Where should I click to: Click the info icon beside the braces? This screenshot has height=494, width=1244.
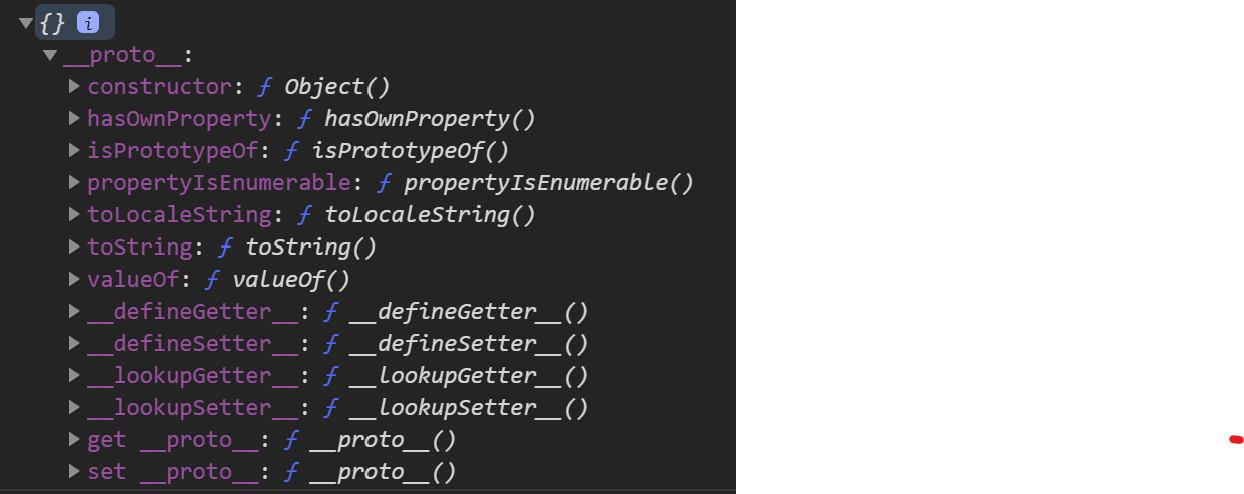tap(88, 22)
